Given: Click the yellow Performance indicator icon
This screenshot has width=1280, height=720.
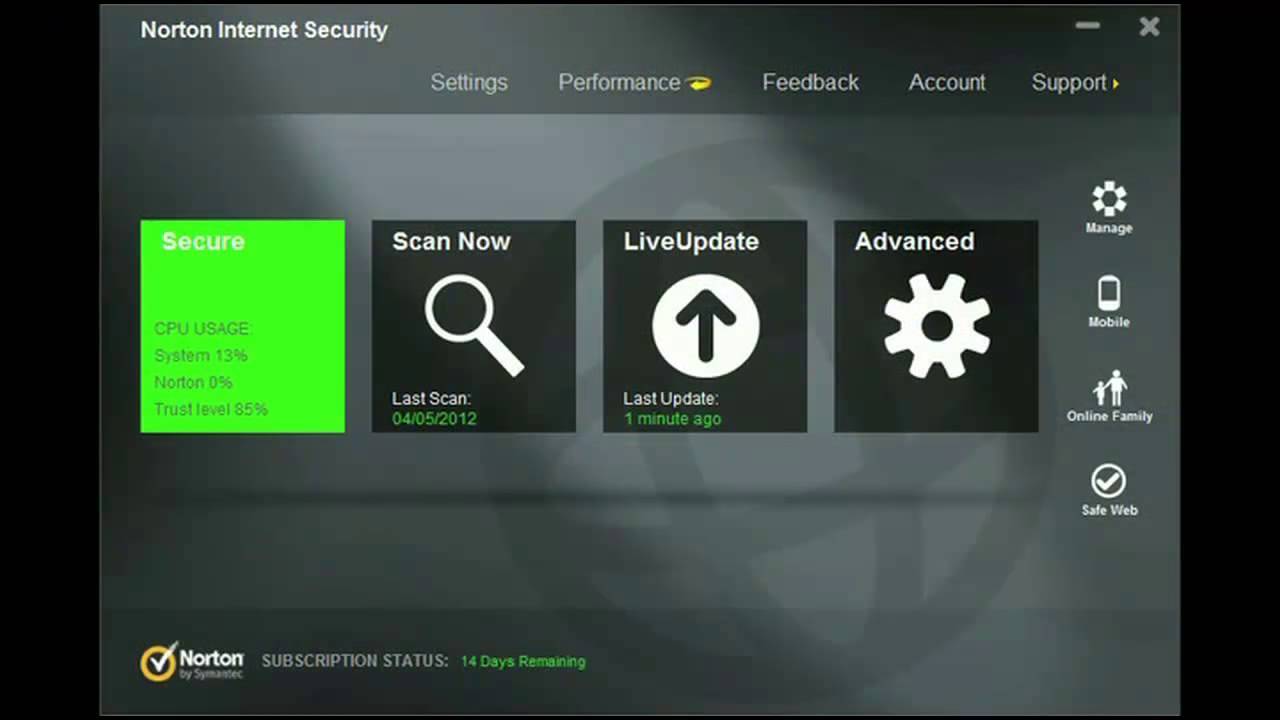Looking at the screenshot, I should pyautogui.click(x=699, y=83).
